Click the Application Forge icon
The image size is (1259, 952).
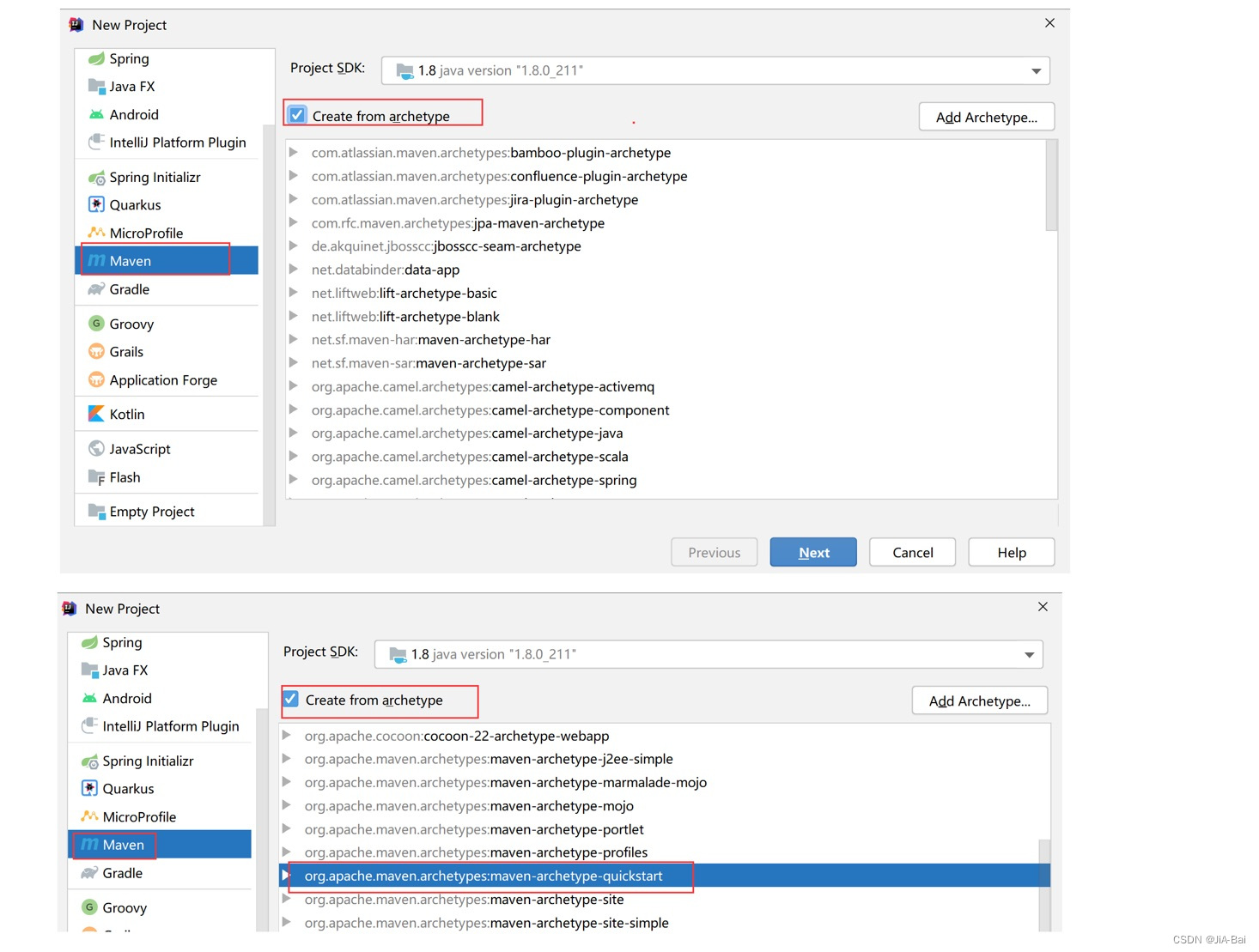(x=96, y=379)
